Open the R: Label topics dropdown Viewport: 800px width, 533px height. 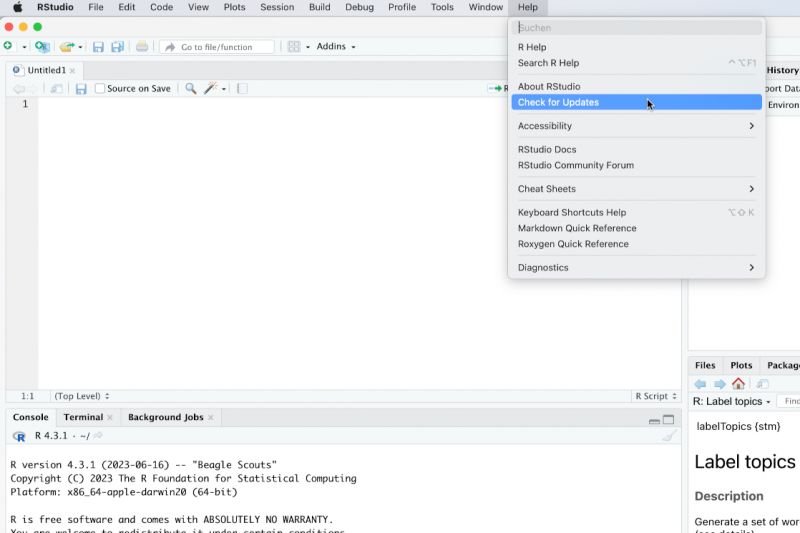[x=732, y=402]
